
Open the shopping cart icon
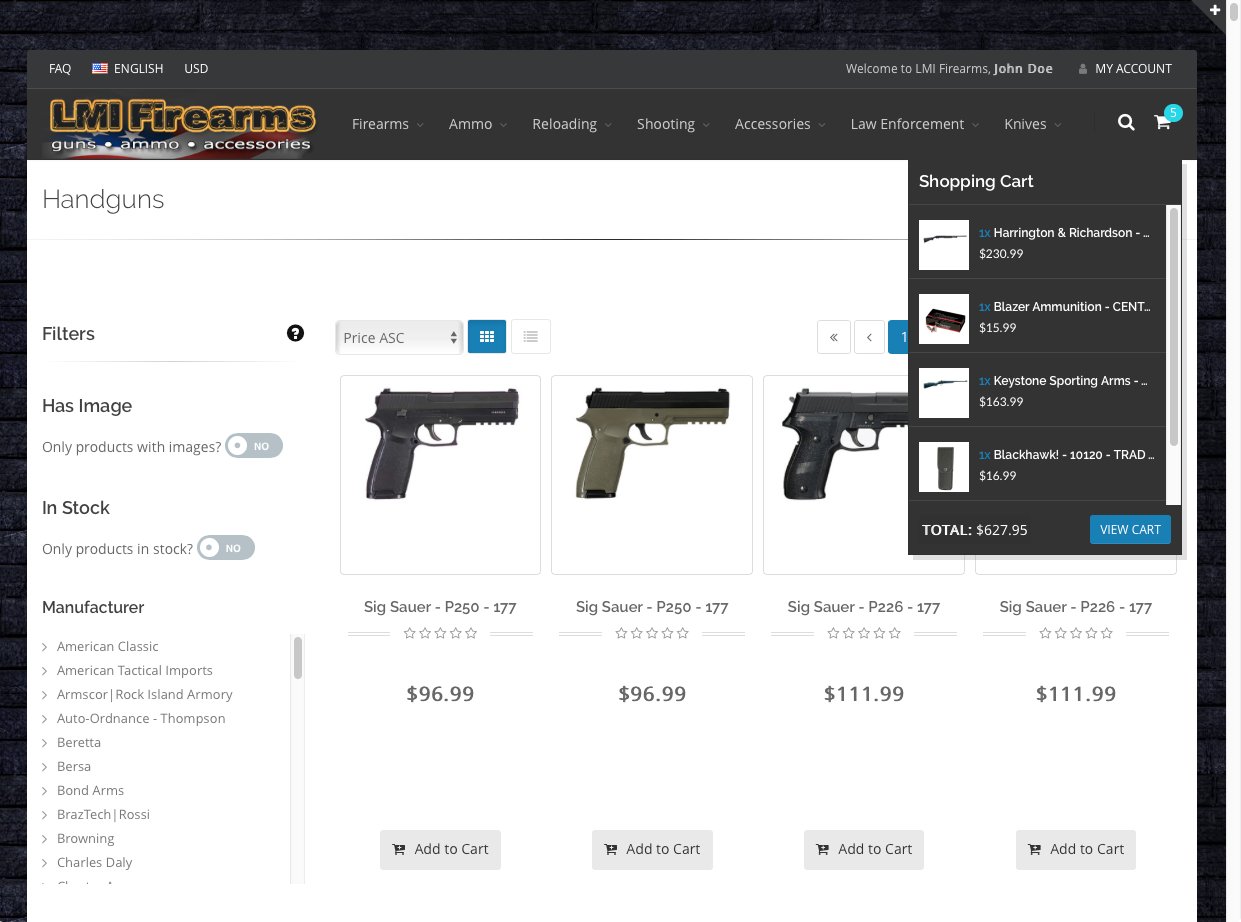(x=1162, y=123)
